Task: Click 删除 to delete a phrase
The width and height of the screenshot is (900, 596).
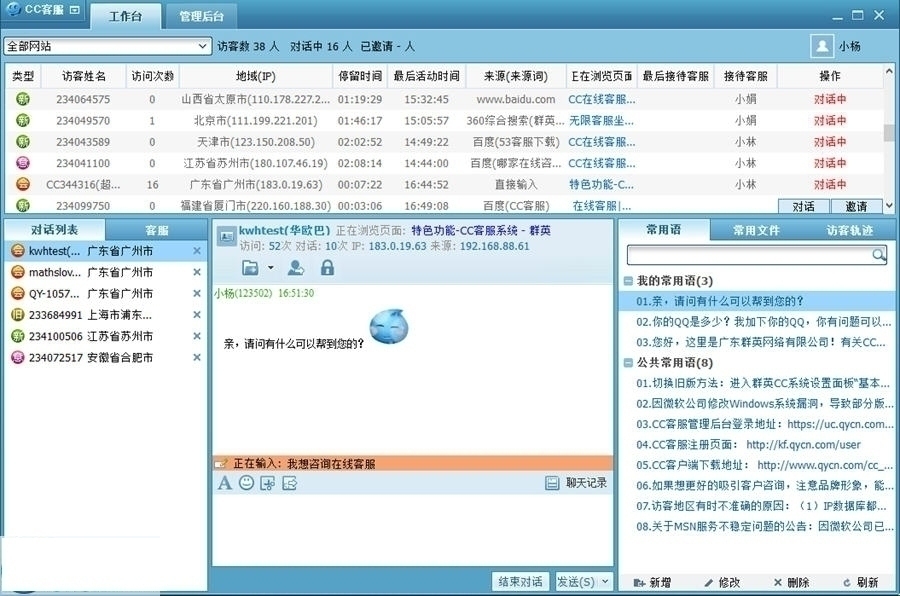Action: [x=792, y=582]
